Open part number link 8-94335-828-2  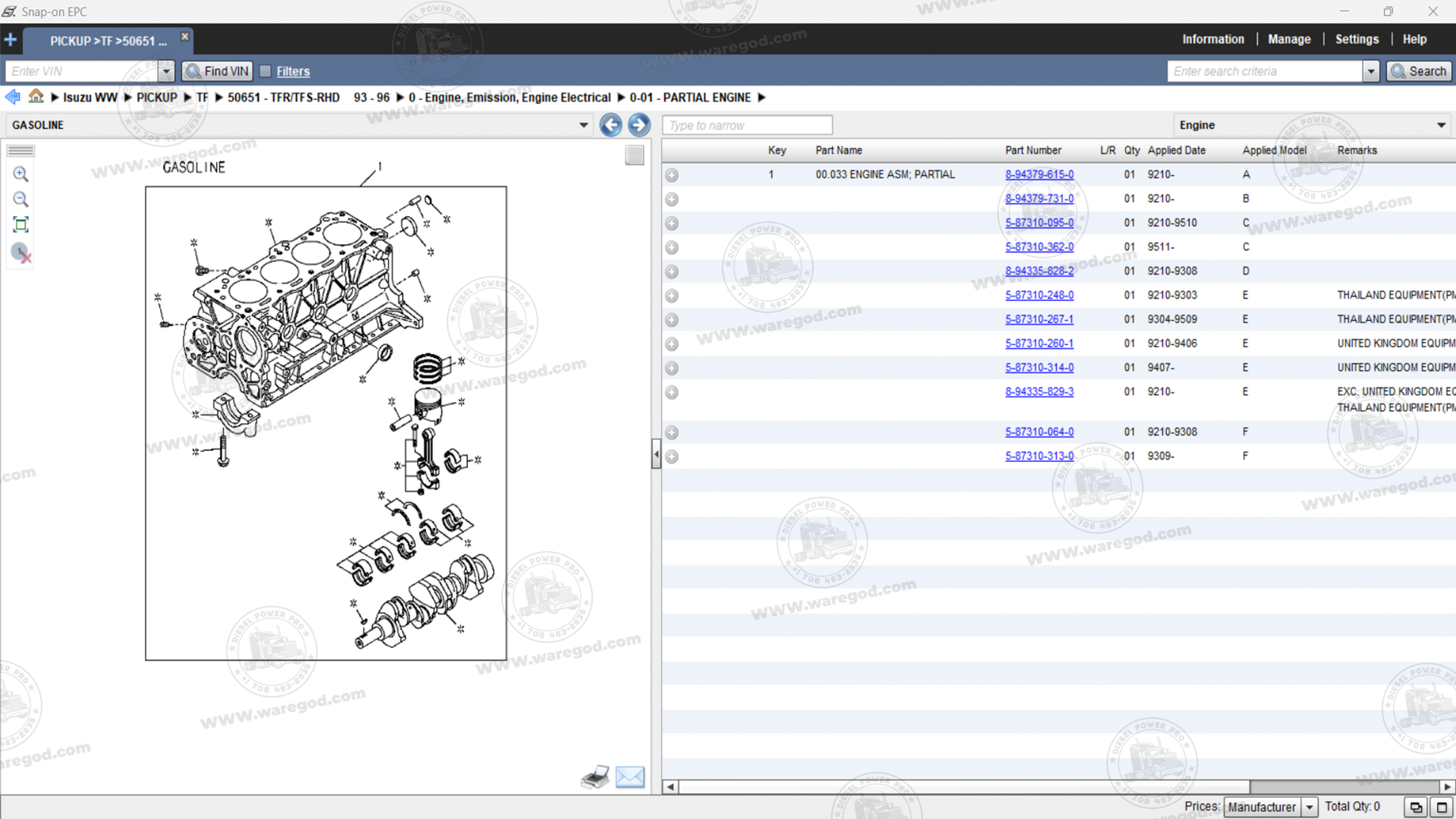1039,271
